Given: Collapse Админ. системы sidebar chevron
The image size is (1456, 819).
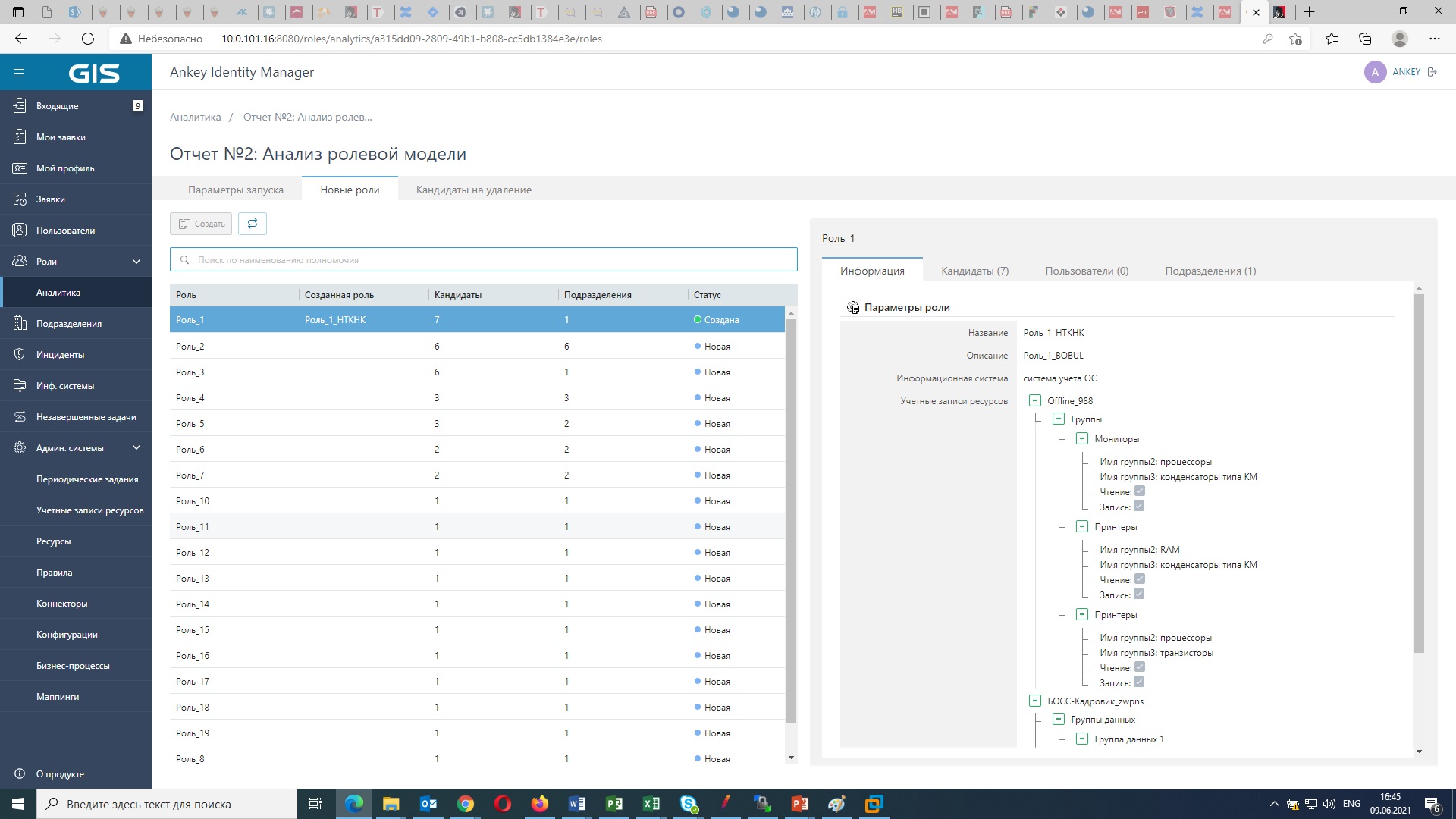Looking at the screenshot, I should [x=136, y=448].
